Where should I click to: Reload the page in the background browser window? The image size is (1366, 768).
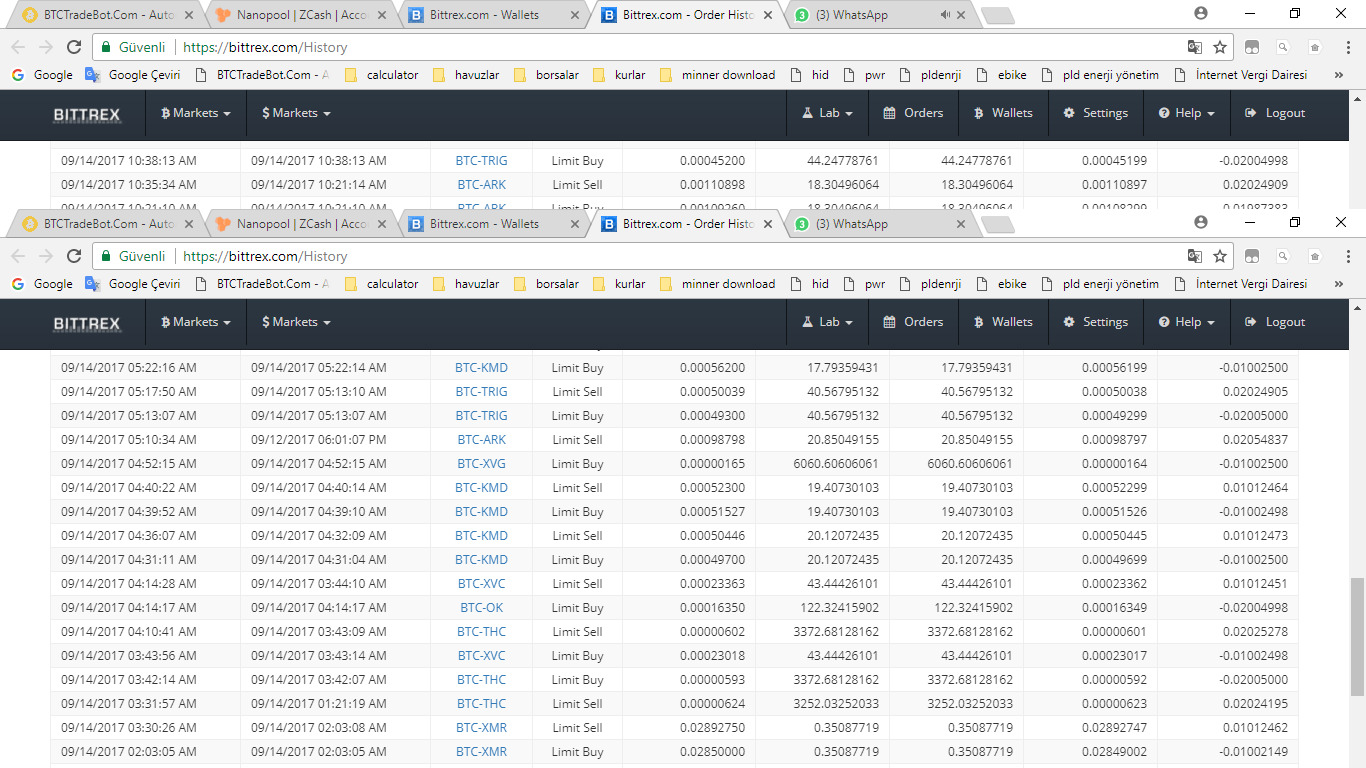[74, 47]
